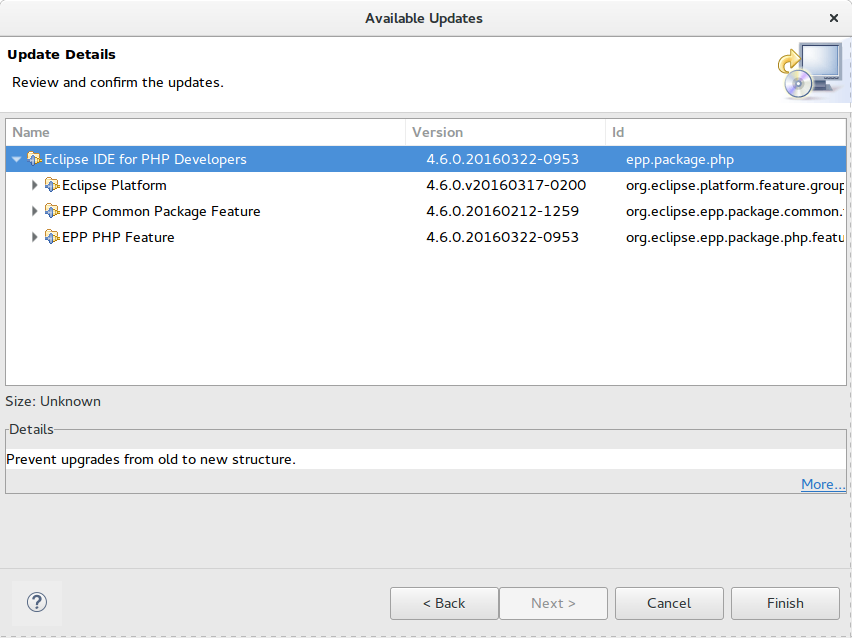Viewport: 852px width, 638px height.
Task: Open the More... details link
Action: [823, 484]
